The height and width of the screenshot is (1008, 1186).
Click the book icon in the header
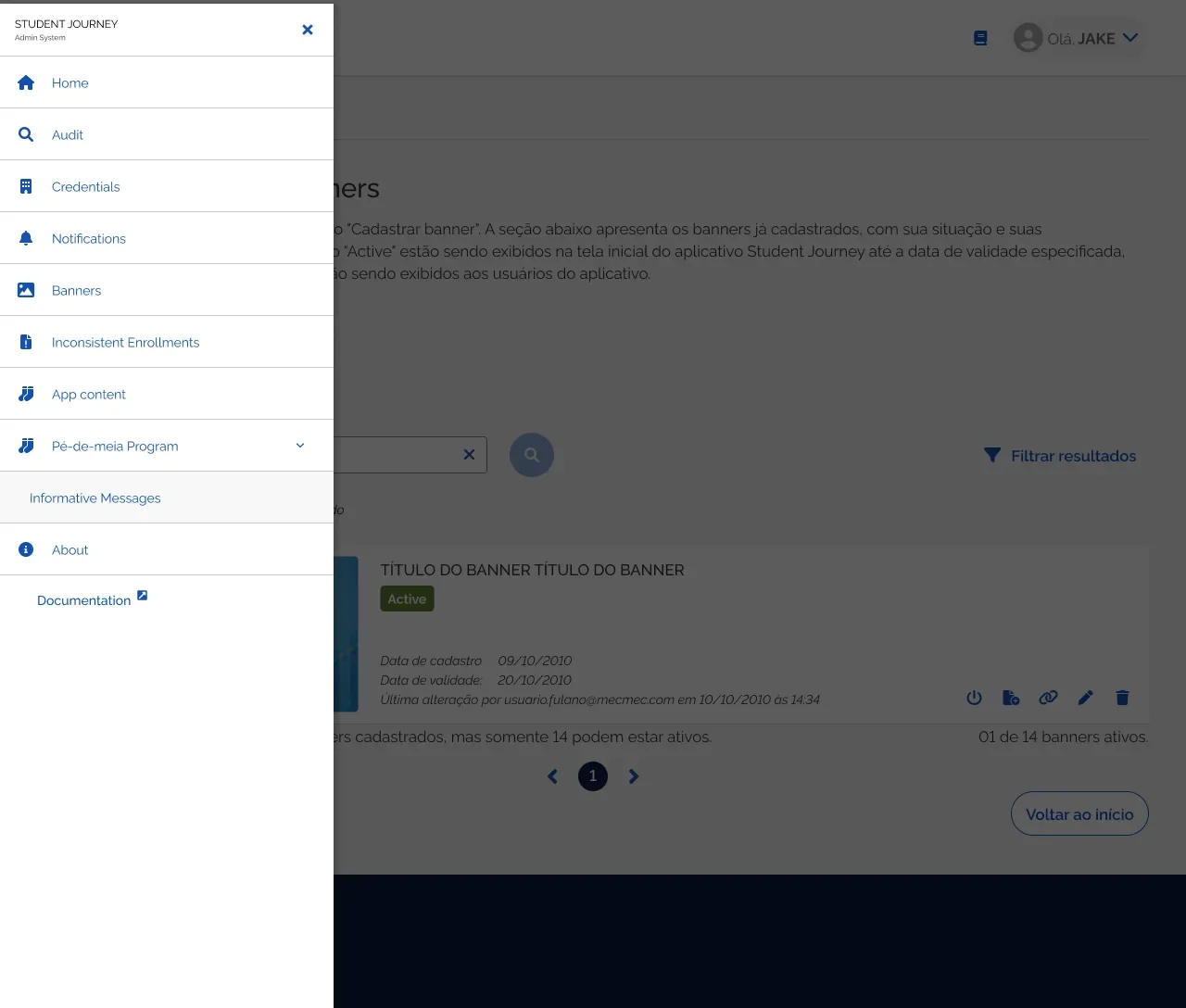(980, 38)
